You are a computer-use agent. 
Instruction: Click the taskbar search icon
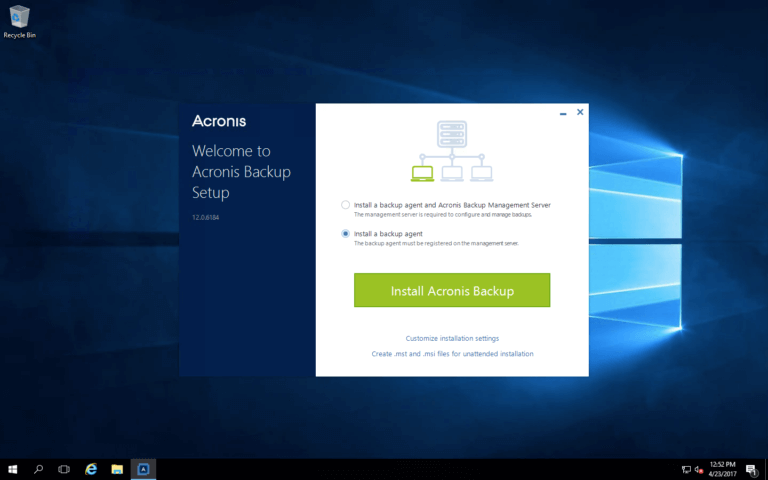coord(38,469)
